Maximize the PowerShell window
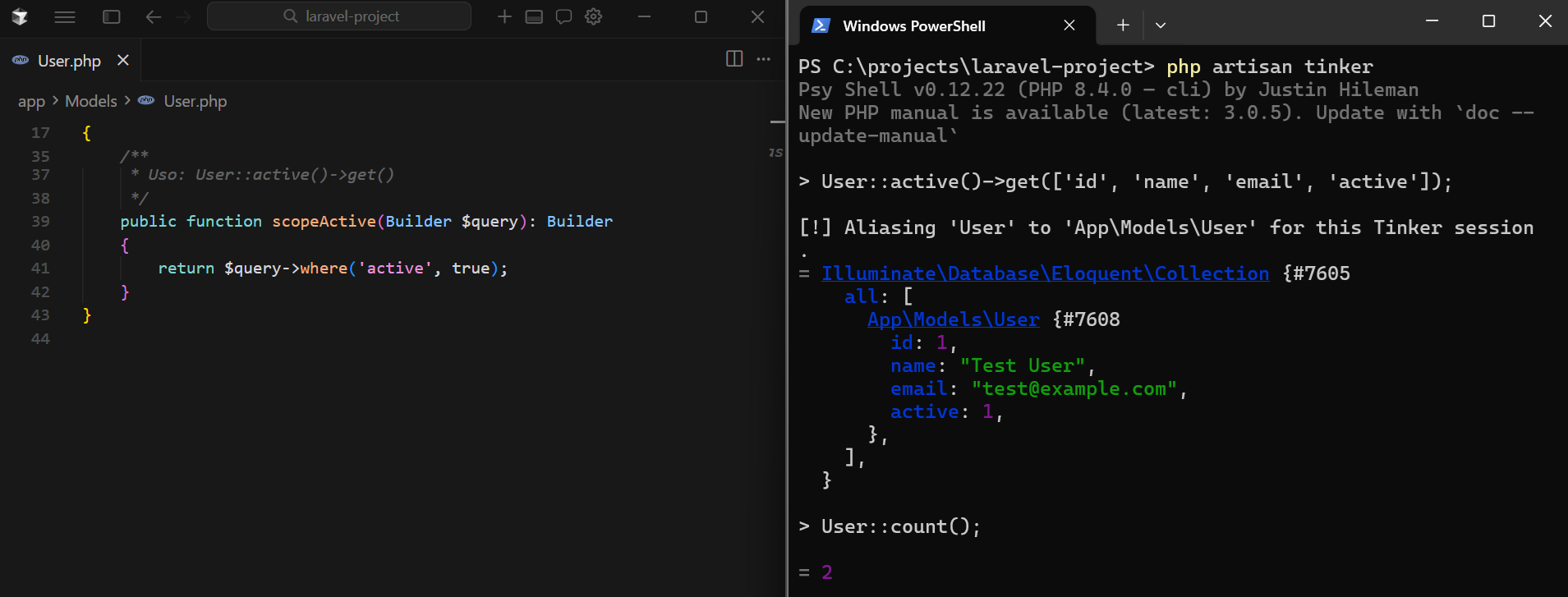Image resolution: width=1568 pixels, height=597 pixels. (1488, 21)
